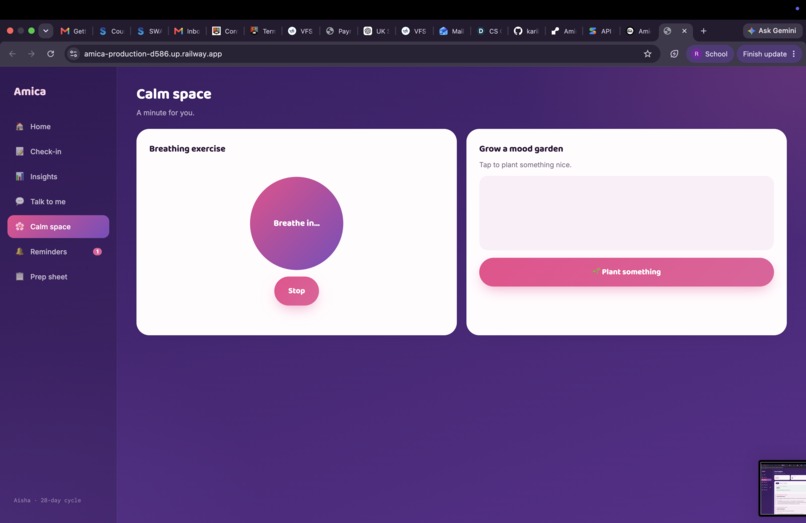The height and width of the screenshot is (523, 806).
Task: Go to the Check-in section
Action: 58,152
